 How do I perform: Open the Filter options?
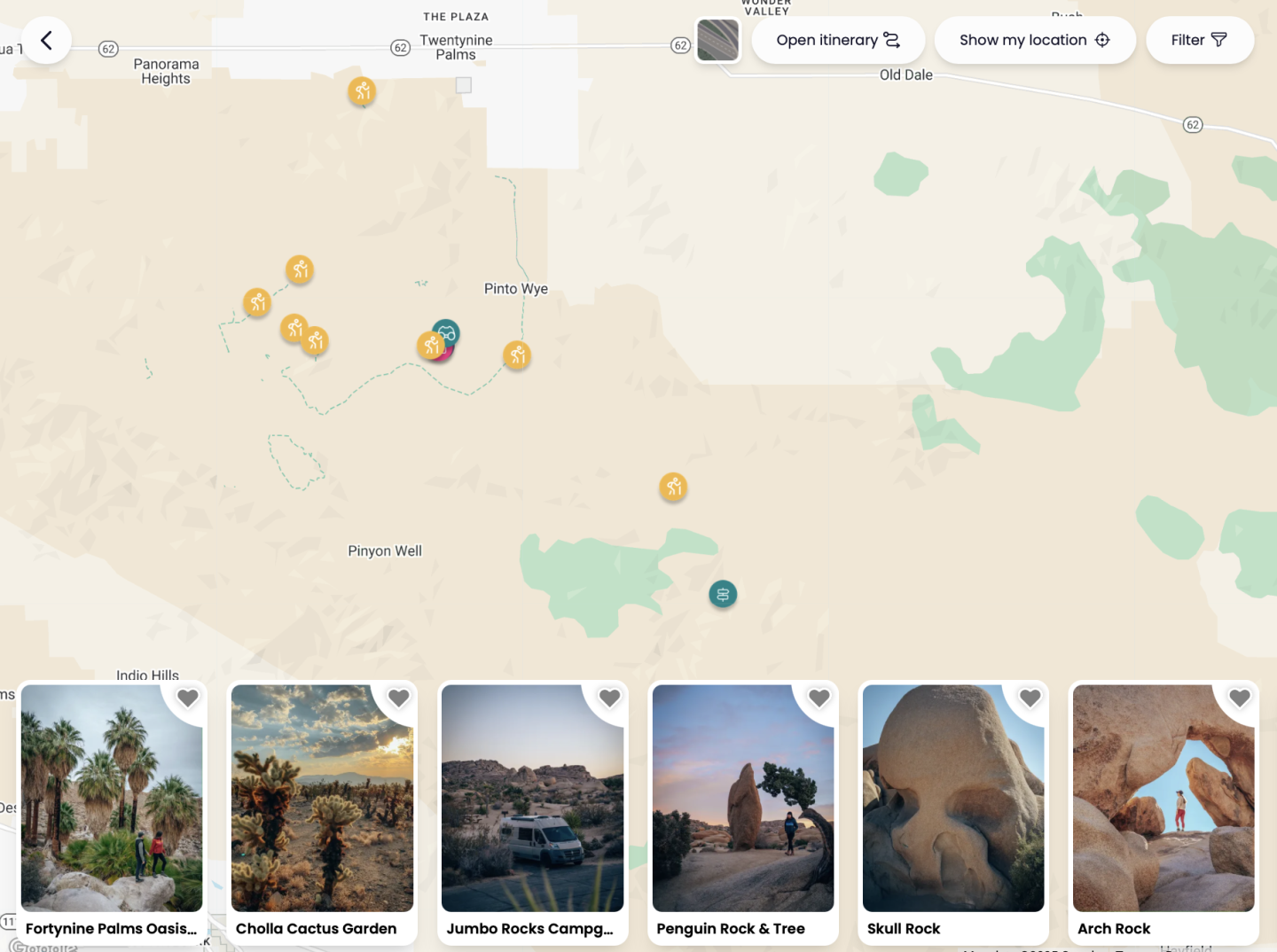[x=1199, y=40]
